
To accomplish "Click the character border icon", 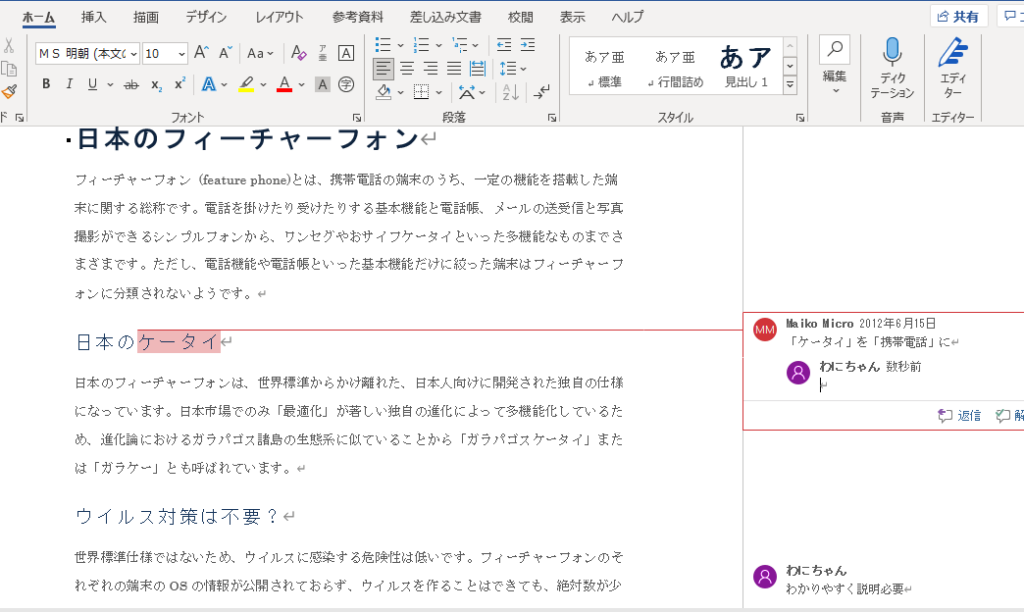I will (346, 53).
